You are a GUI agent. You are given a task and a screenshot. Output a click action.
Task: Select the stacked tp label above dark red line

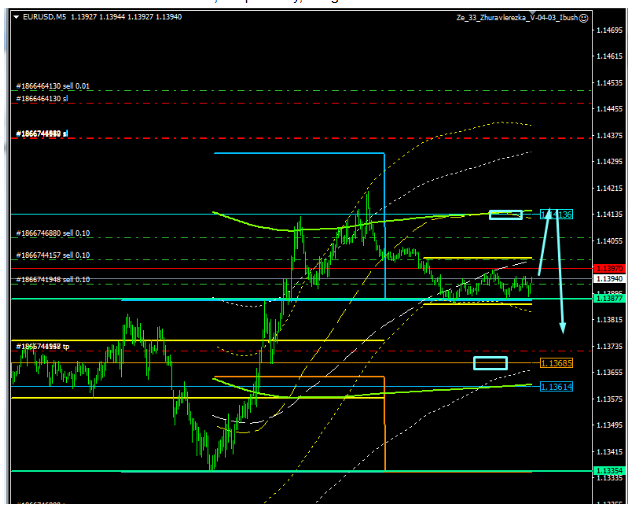pos(43,346)
